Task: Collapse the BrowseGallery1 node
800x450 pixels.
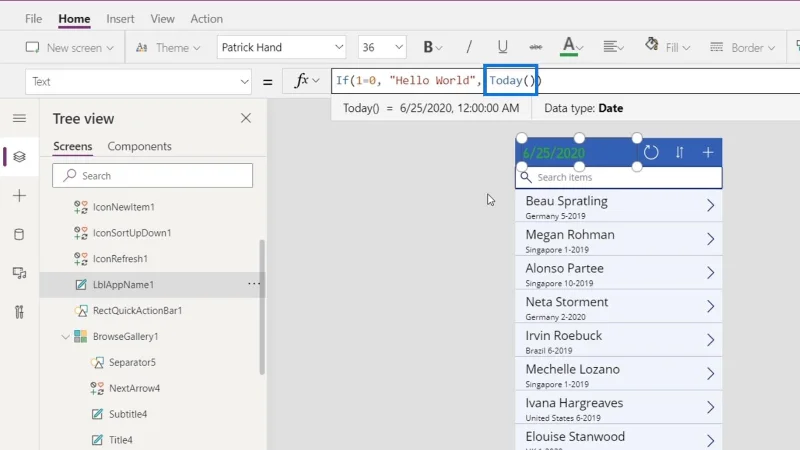Action: (65, 337)
